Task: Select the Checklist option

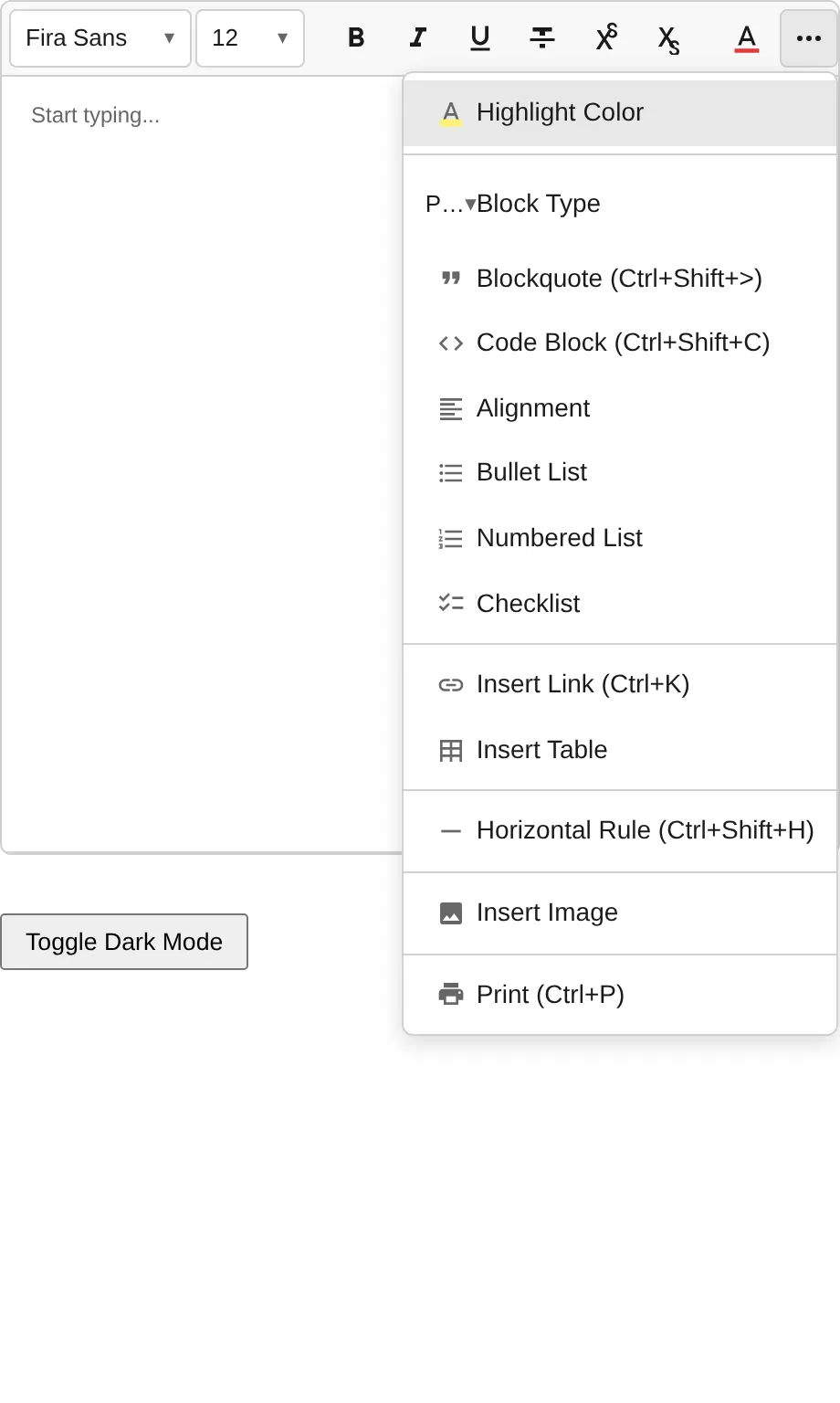Action: 528,603
